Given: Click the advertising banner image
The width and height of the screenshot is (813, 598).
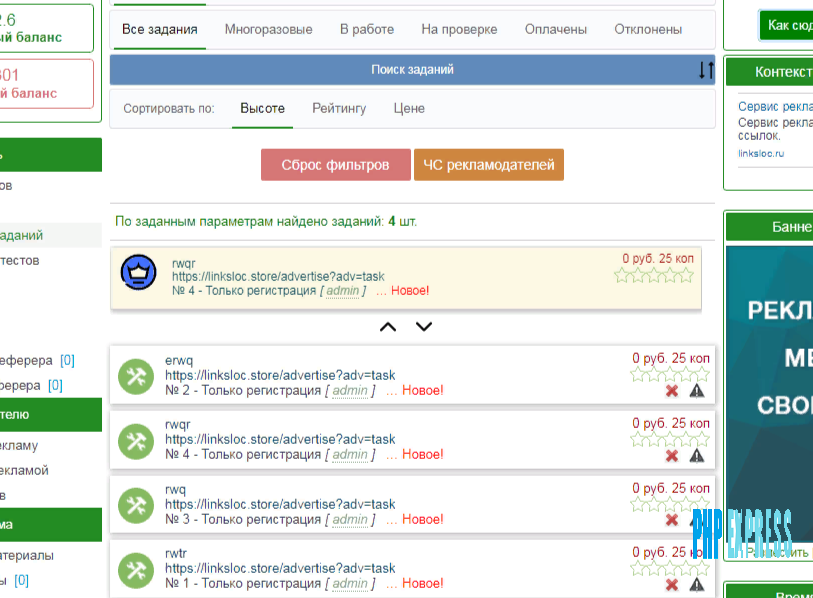Looking at the screenshot, I should (769, 394).
